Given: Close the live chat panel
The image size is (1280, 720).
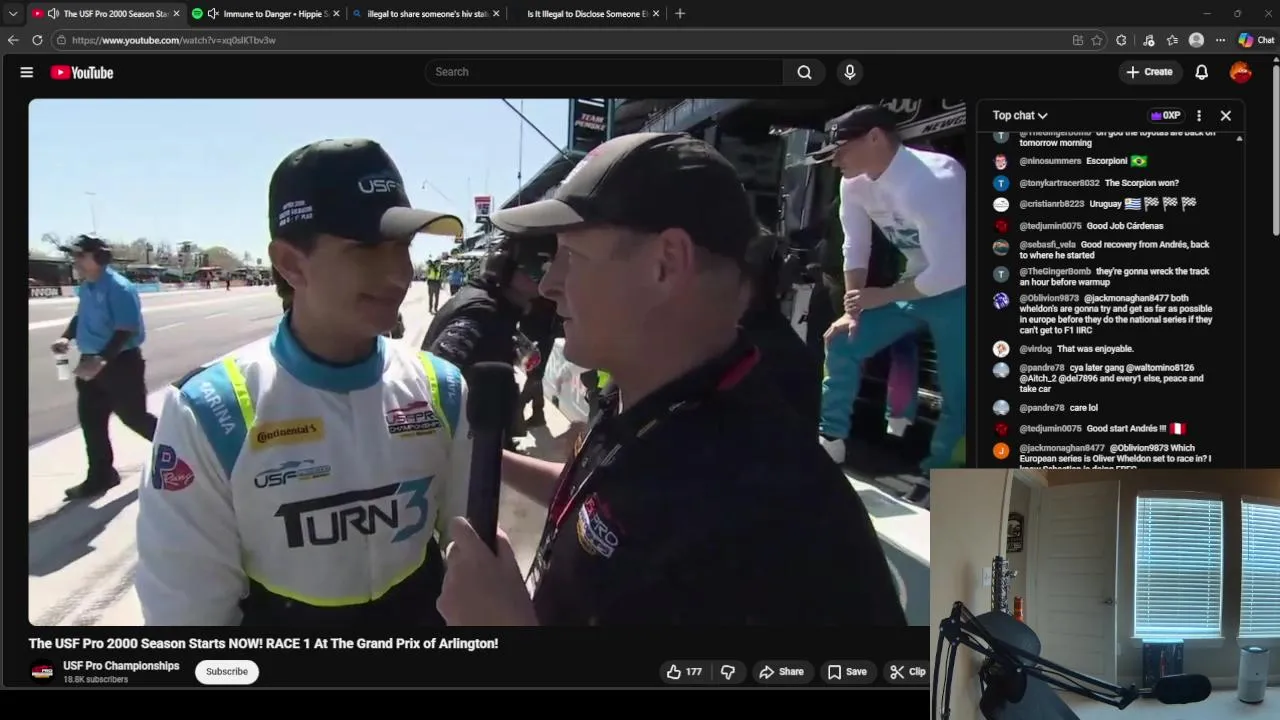Looking at the screenshot, I should tap(1226, 115).
